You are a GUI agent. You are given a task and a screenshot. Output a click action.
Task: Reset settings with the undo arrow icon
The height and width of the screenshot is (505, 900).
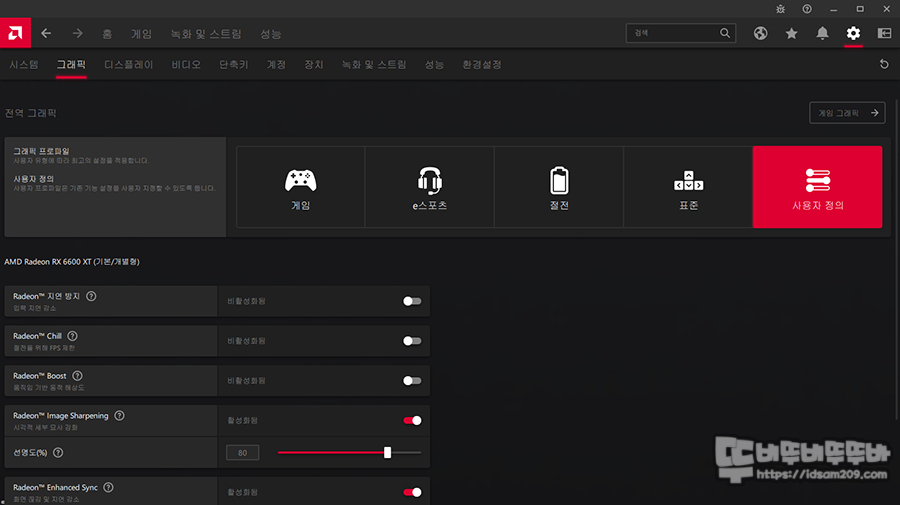click(x=884, y=64)
